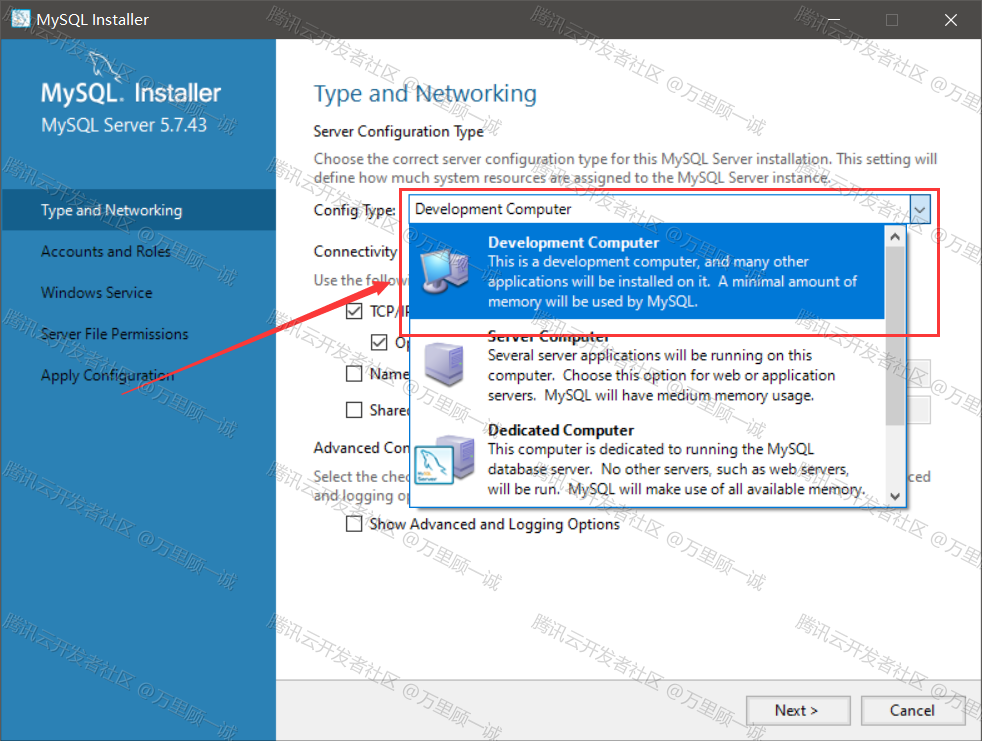This screenshot has height=741, width=982.
Task: Click the MySQL dolphin logo in the sidebar
Action: (x=105, y=67)
